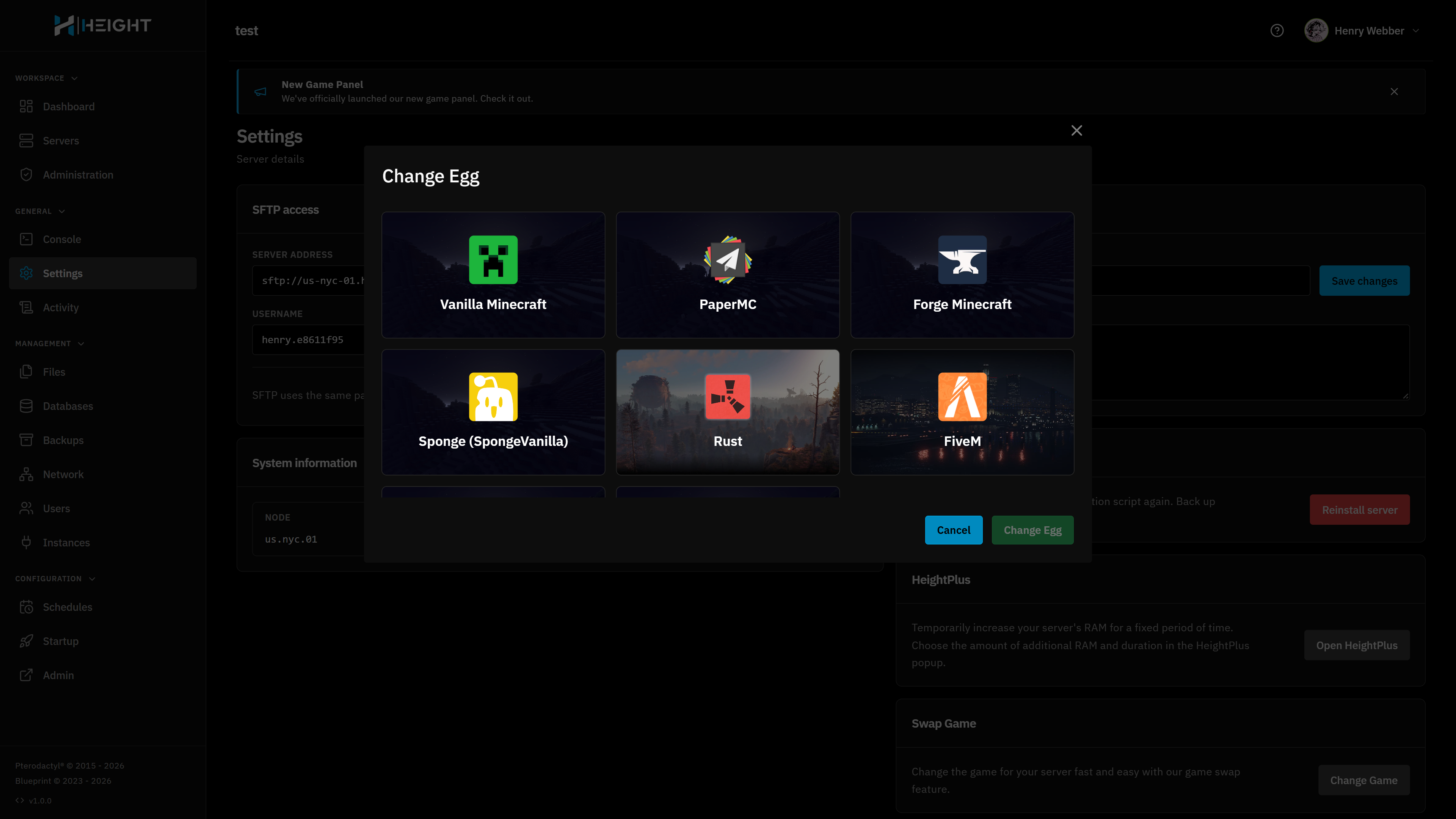The height and width of the screenshot is (819, 1456).
Task: Click the Console terminal icon
Action: pyautogui.click(x=26, y=239)
